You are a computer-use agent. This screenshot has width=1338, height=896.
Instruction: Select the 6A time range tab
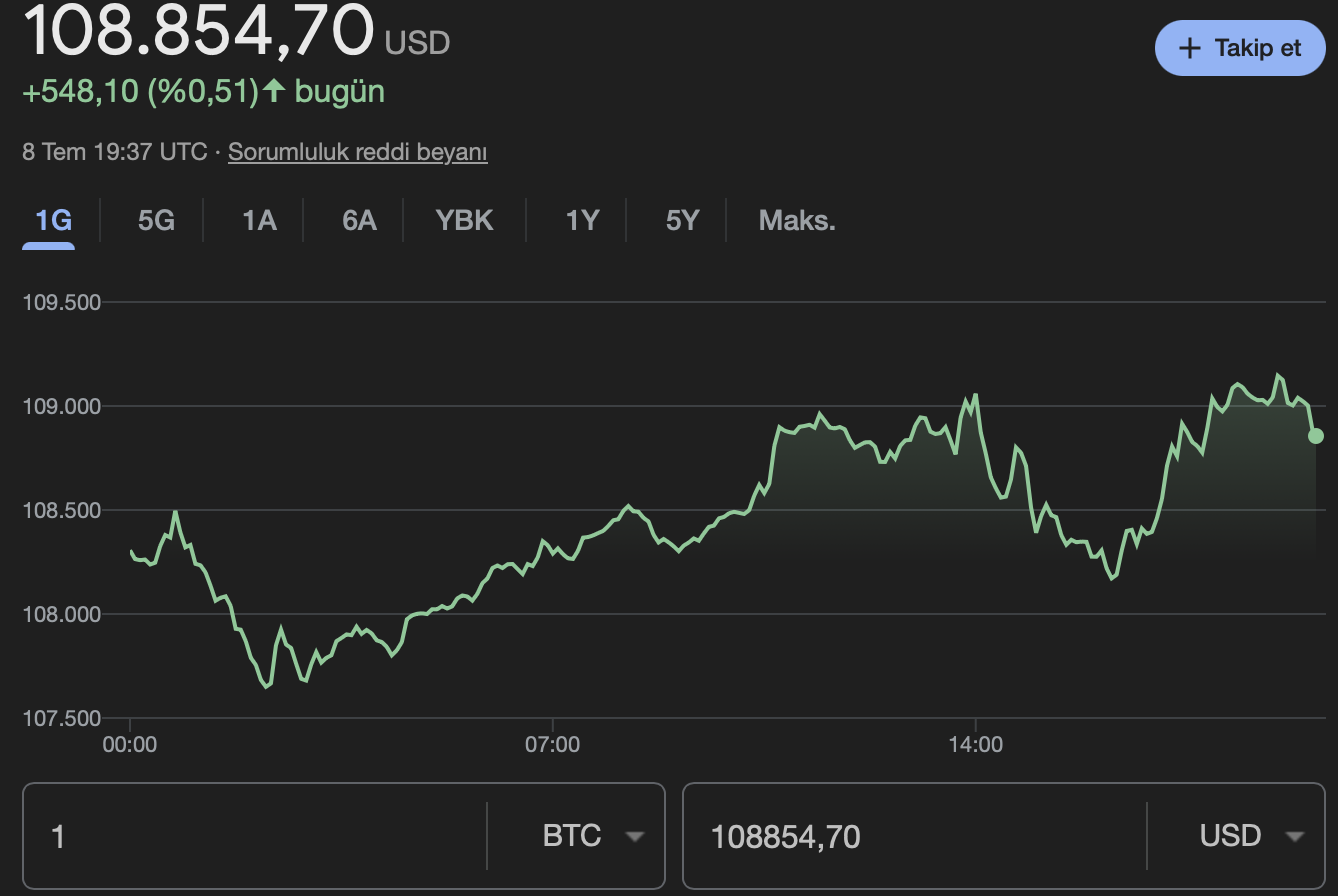(x=359, y=220)
